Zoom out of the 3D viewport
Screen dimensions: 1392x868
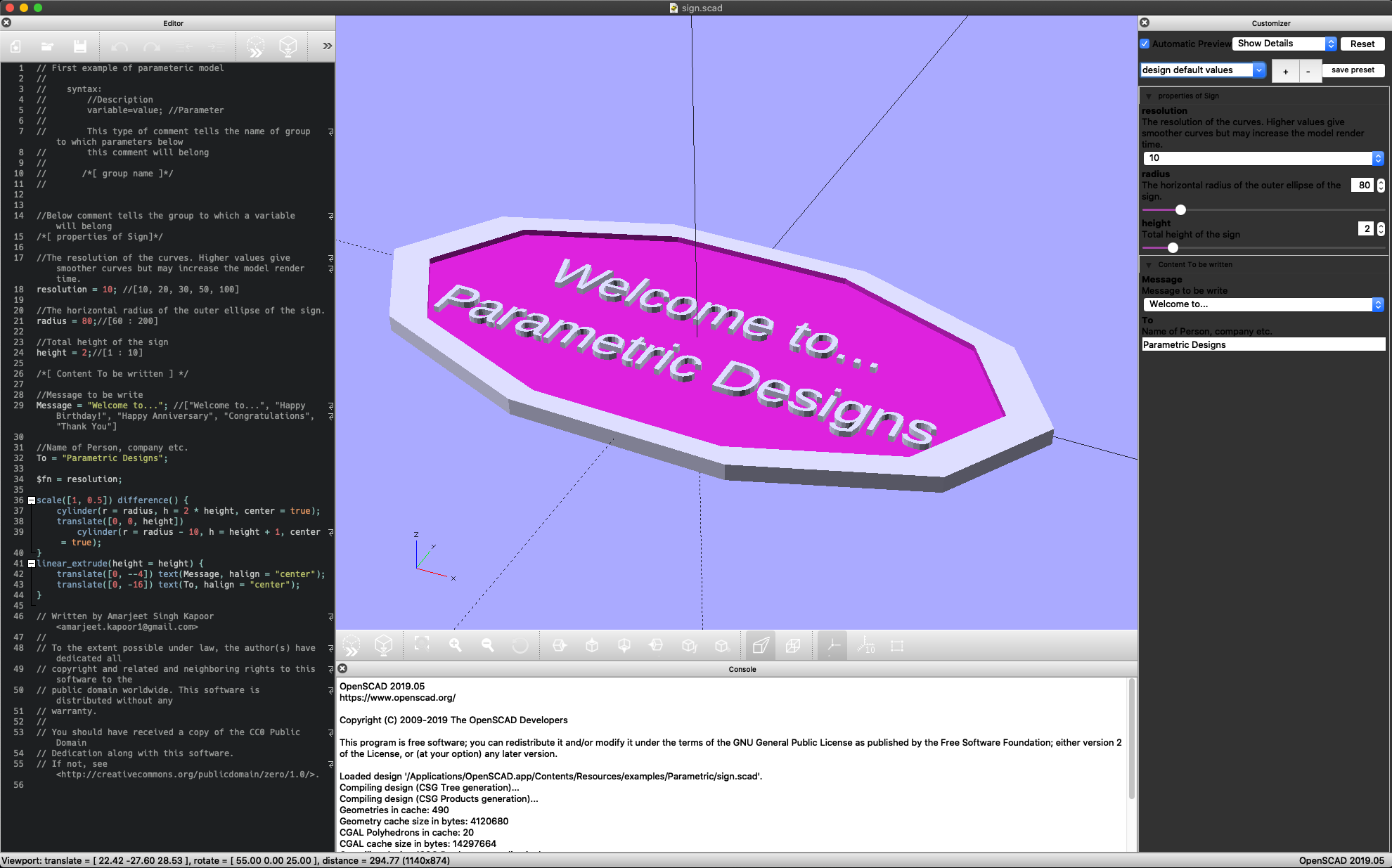coord(488,645)
